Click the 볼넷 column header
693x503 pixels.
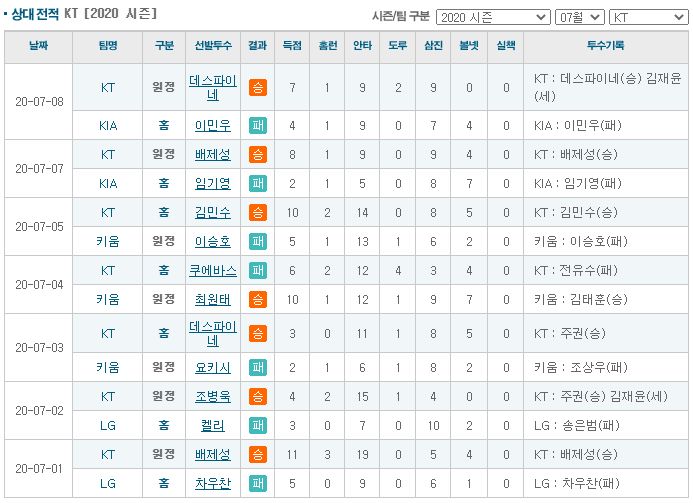(469, 45)
